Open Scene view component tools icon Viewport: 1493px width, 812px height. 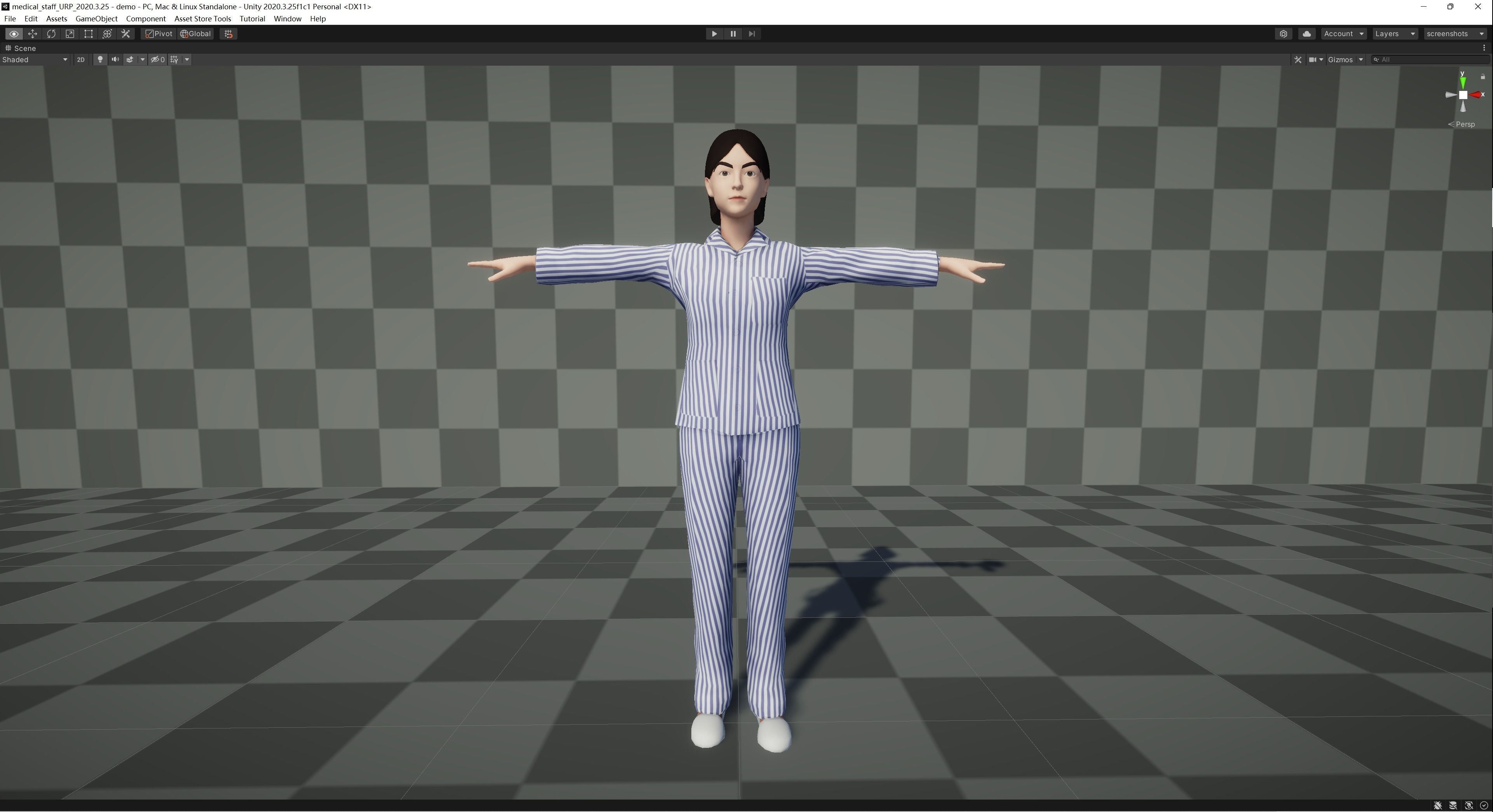(1298, 59)
